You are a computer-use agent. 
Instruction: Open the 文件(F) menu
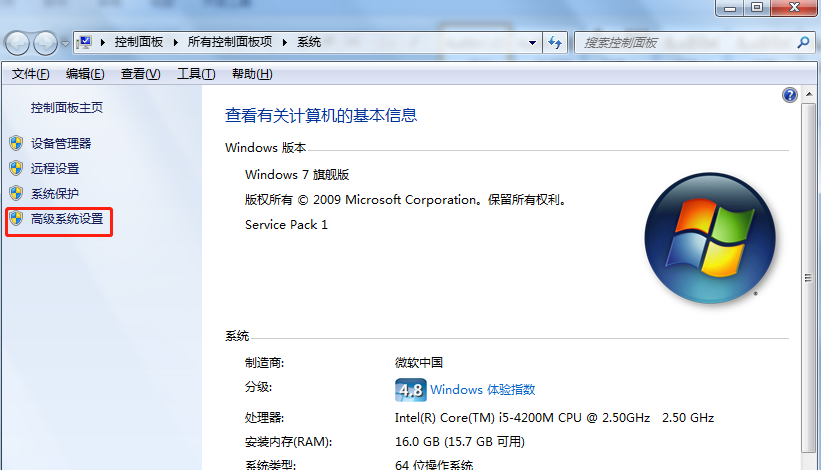coord(30,74)
